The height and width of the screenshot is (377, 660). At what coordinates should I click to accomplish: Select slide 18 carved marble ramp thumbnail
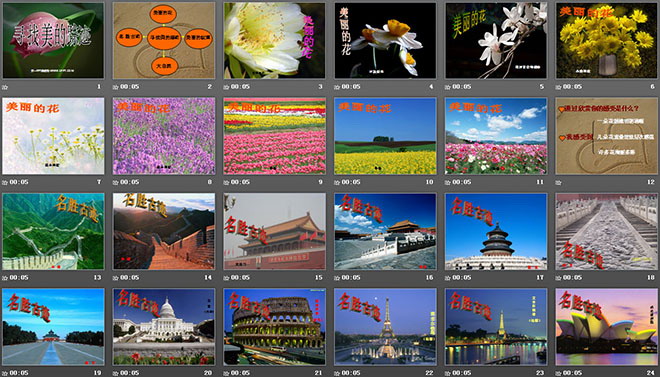(x=607, y=231)
